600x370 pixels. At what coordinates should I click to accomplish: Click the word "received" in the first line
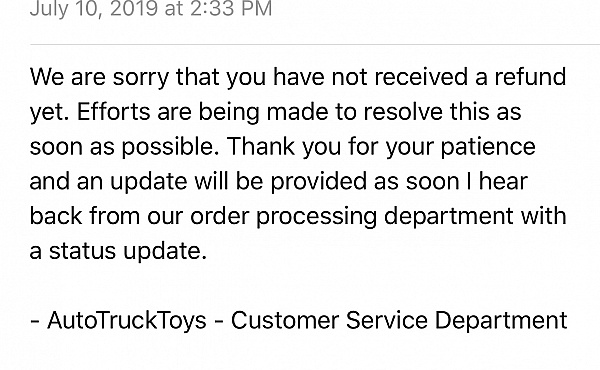[x=421, y=76]
